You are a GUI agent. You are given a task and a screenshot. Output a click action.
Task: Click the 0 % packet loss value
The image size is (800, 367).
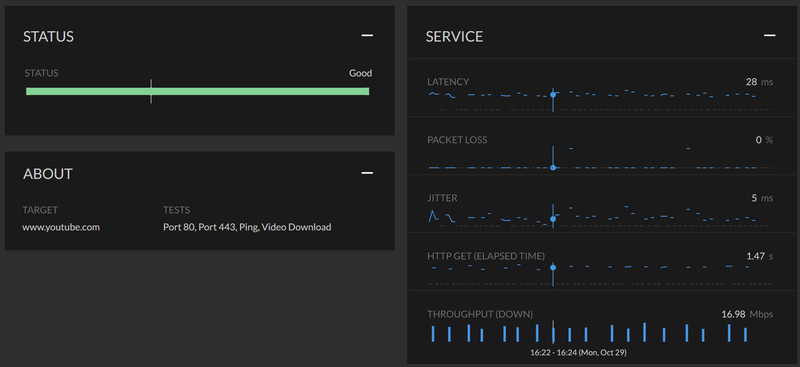[x=764, y=140]
